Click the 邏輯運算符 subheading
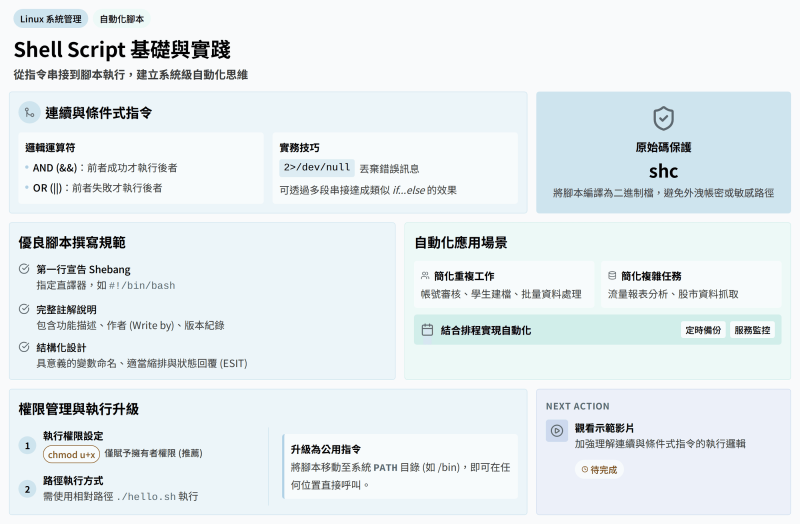The height and width of the screenshot is (524, 800). (51, 147)
